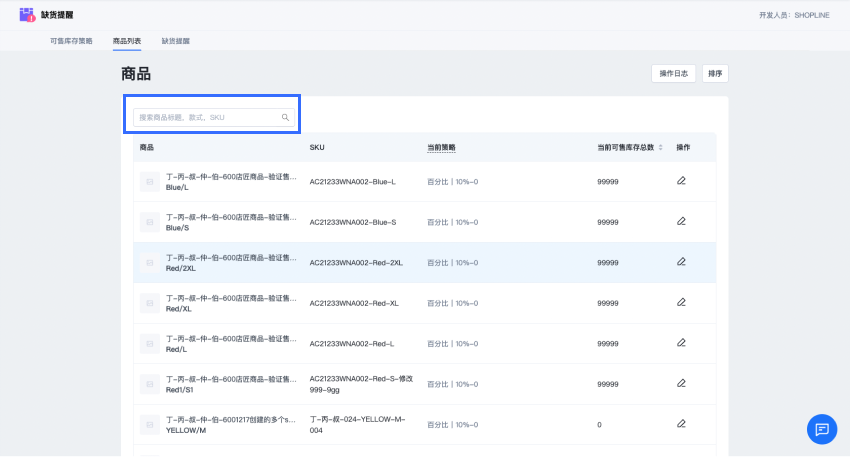Click the Red/L variant label
The image size is (850, 457).
coord(176,350)
